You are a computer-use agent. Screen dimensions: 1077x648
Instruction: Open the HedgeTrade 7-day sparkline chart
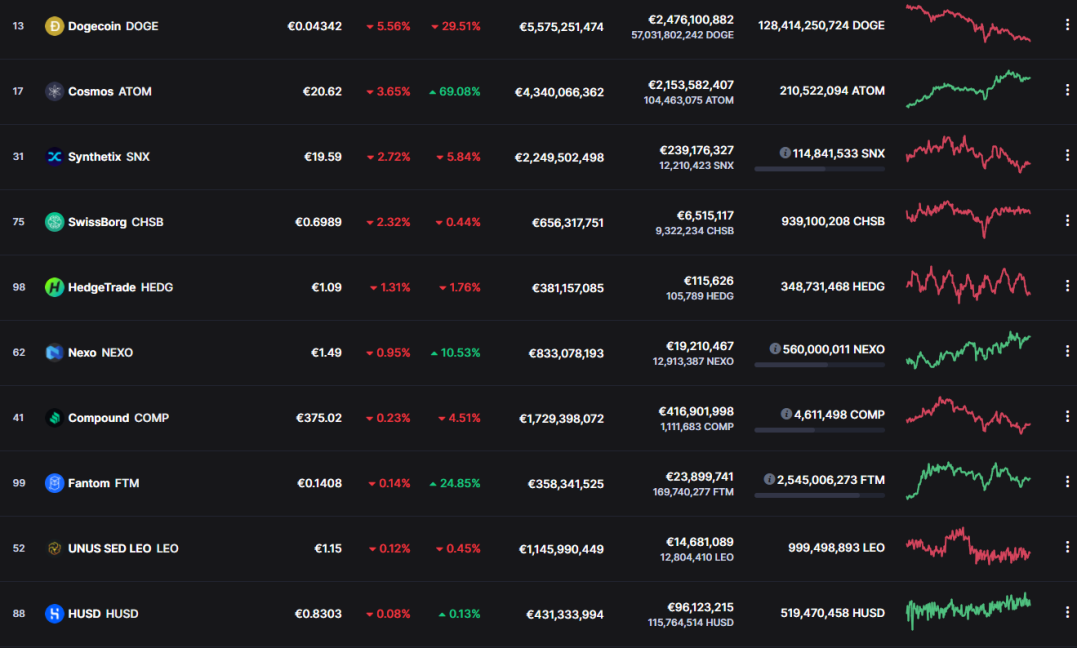tap(968, 285)
